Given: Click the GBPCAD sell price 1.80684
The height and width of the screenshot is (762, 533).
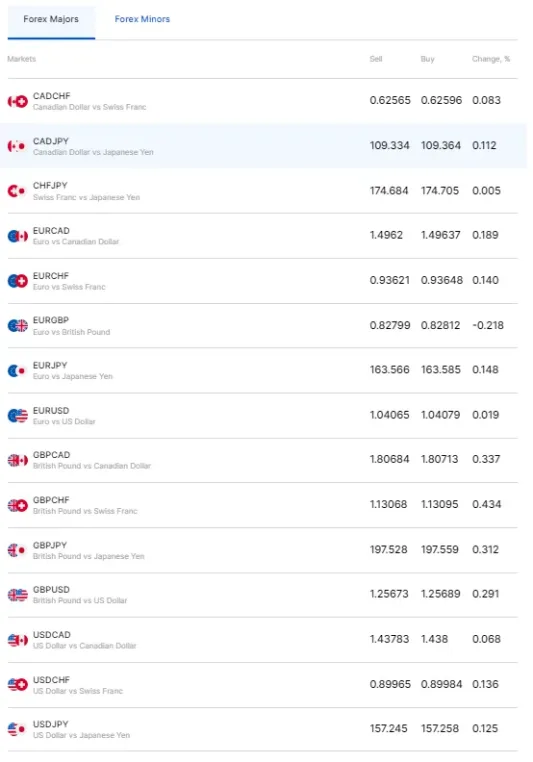Looking at the screenshot, I should tap(389, 459).
